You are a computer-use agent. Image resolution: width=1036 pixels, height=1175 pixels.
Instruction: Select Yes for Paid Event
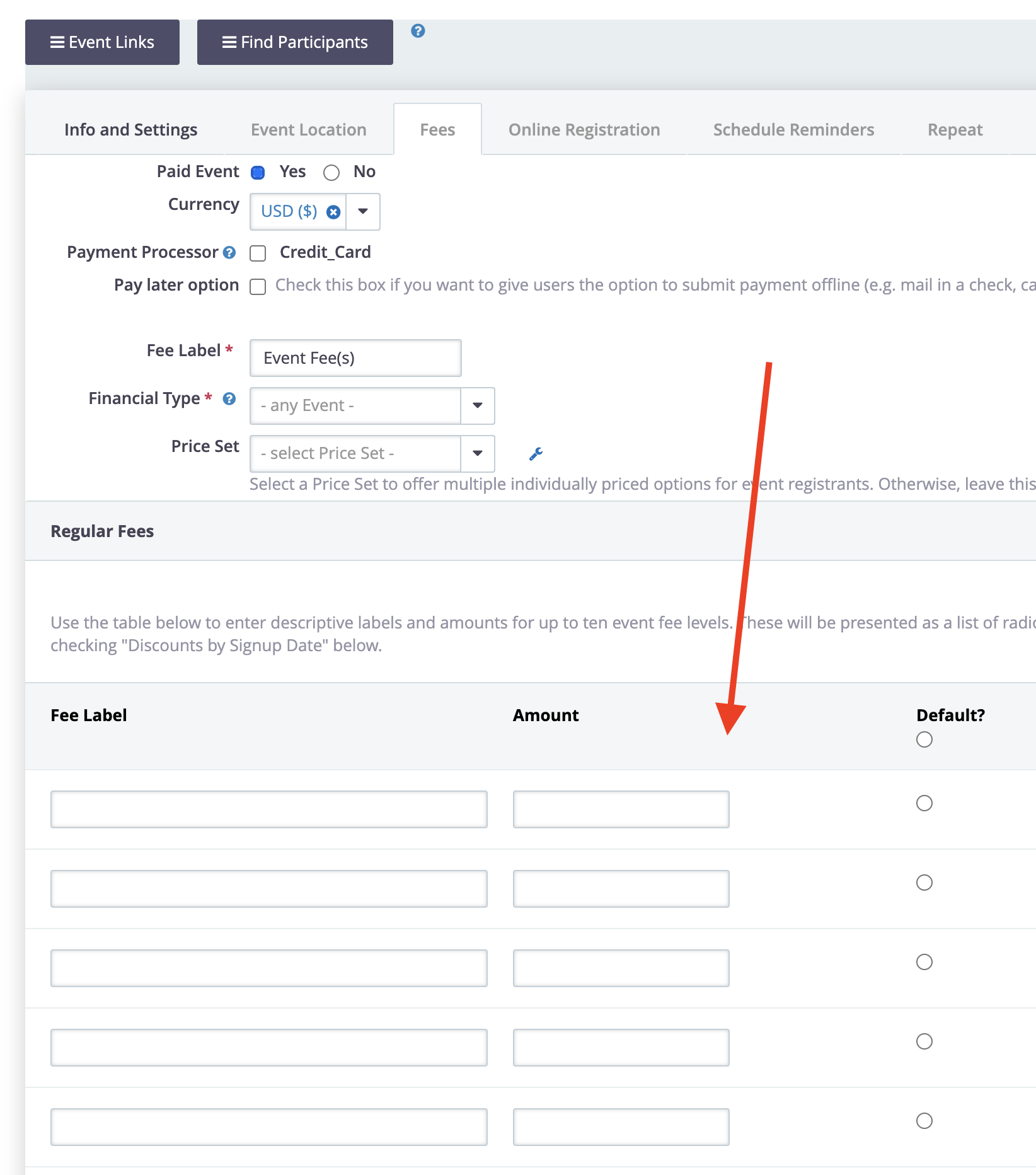[x=258, y=173]
